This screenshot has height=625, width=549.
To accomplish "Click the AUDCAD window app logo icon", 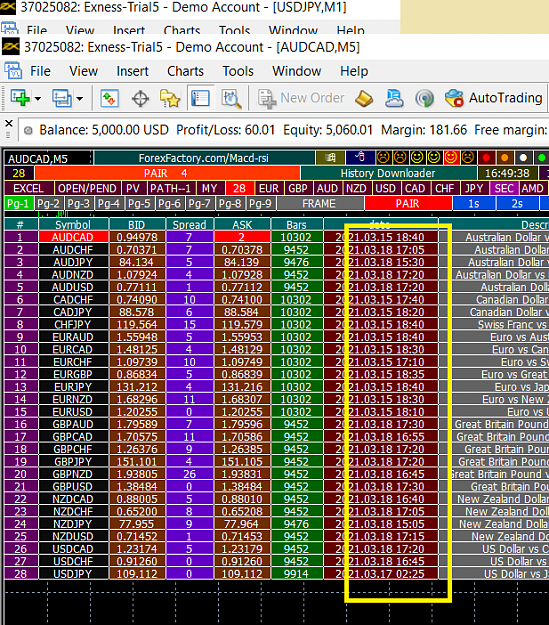I will (x=11, y=47).
